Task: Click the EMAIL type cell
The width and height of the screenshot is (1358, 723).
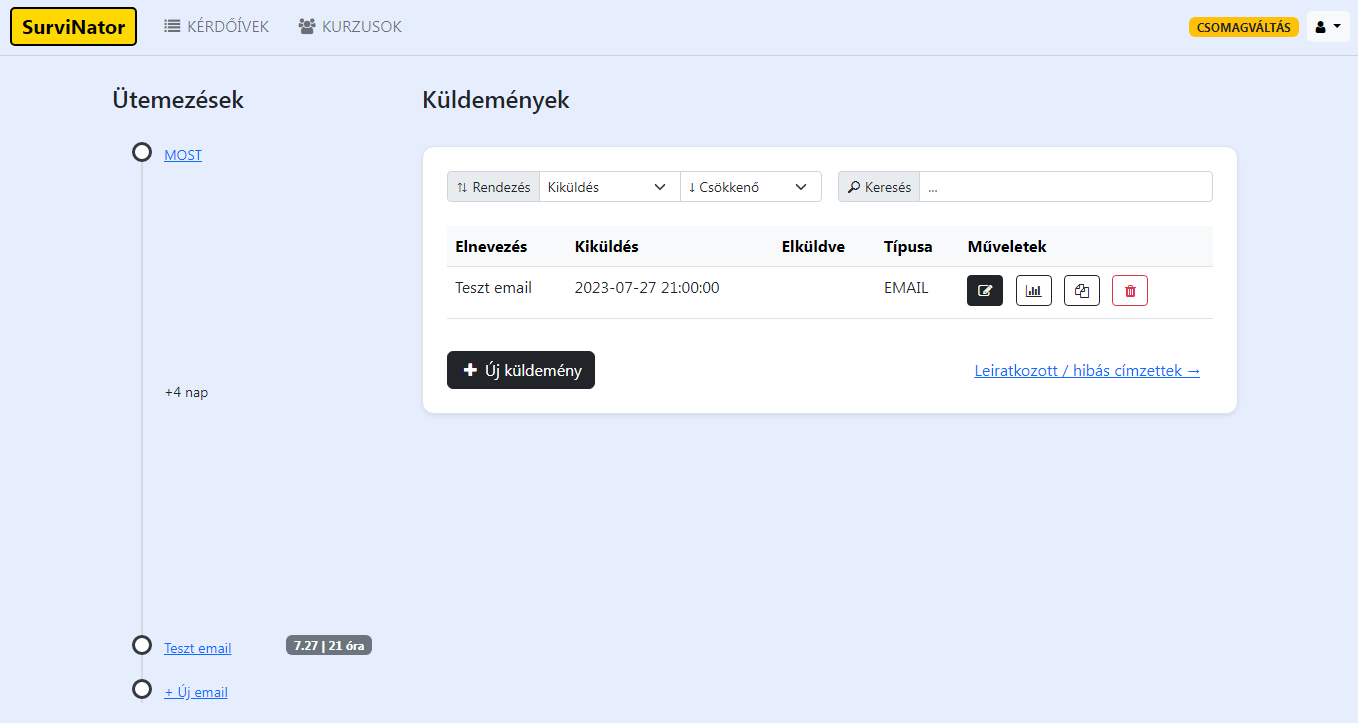Action: coord(906,288)
